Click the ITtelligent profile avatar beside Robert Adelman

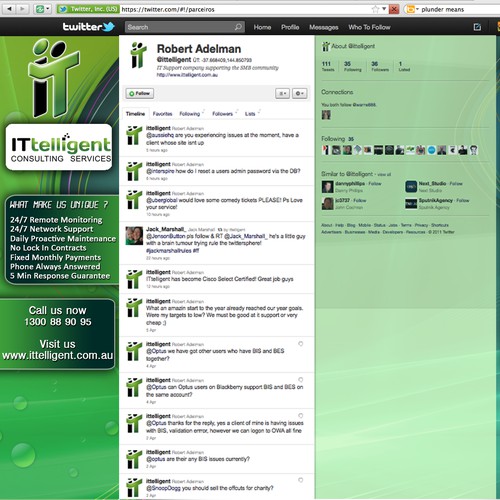(138, 55)
